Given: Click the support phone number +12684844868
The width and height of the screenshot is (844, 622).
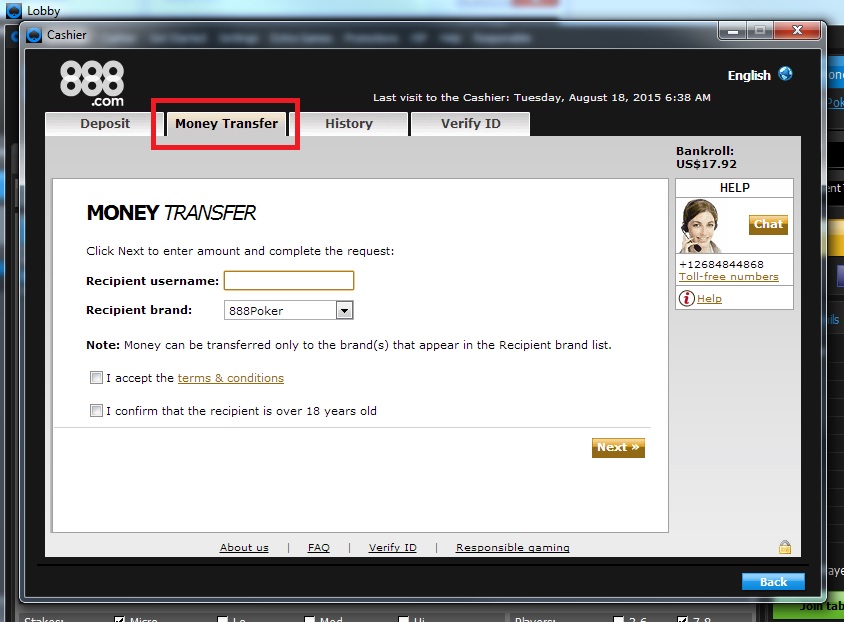Looking at the screenshot, I should point(721,264).
